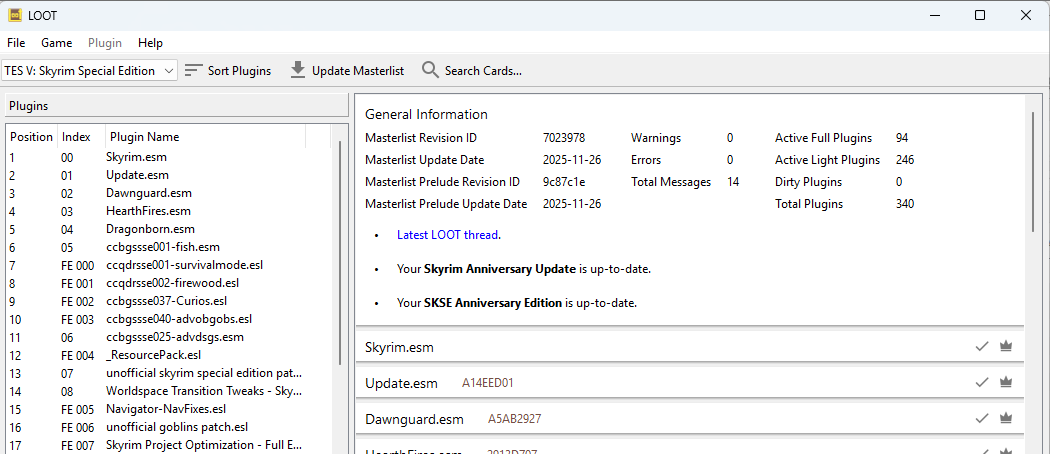1050x454 pixels.
Task: Click the checkmark icon on Dawnguard.esm card
Action: click(982, 419)
